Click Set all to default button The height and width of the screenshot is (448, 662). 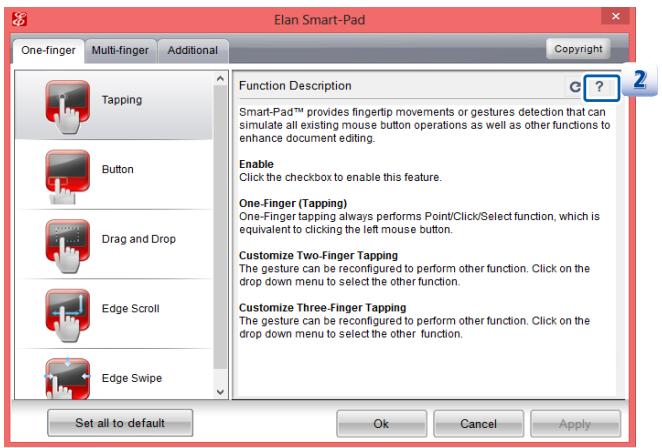[120, 423]
